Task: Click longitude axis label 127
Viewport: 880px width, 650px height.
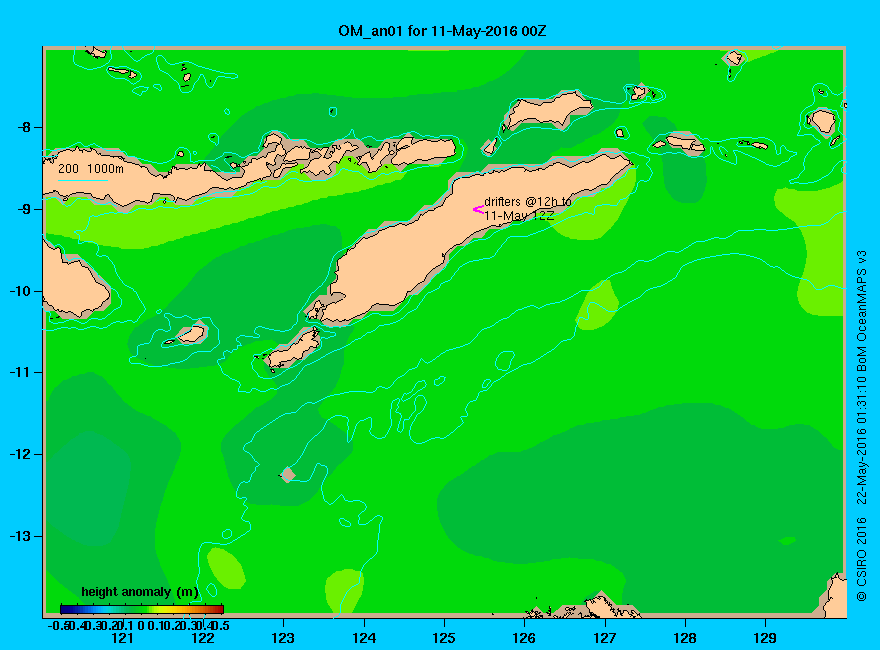Action: pyautogui.click(x=605, y=638)
